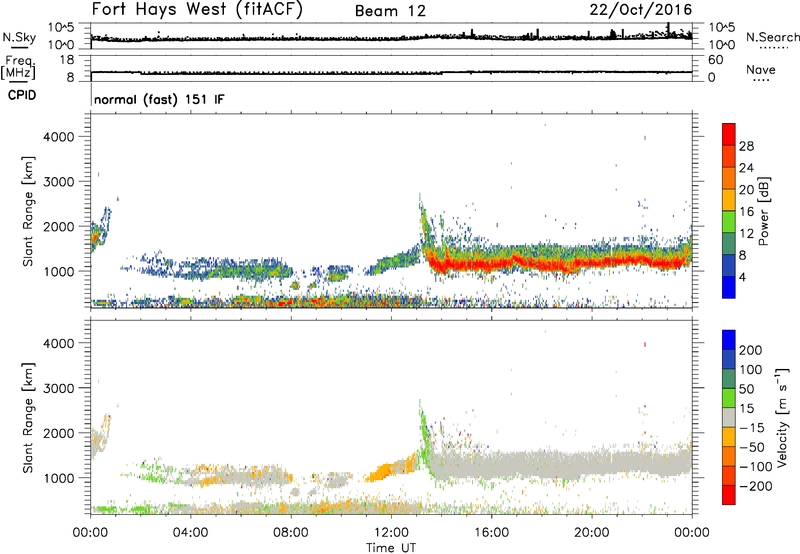
Task: Pick the red top segment of power color bar
Action: (729, 135)
